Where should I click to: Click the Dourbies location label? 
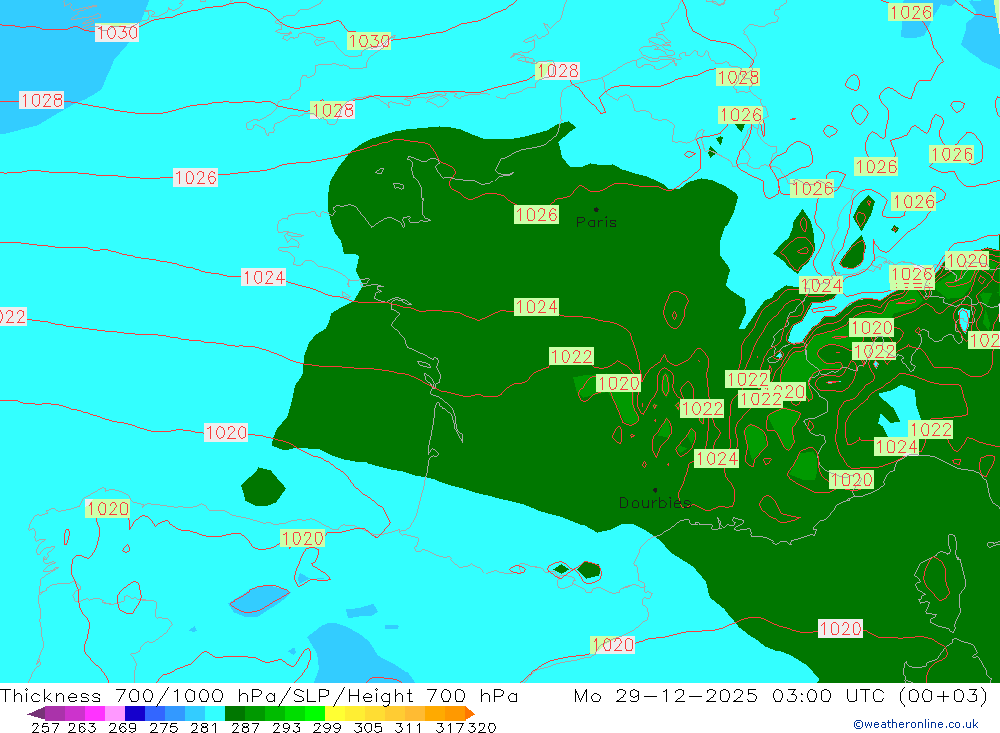point(655,503)
